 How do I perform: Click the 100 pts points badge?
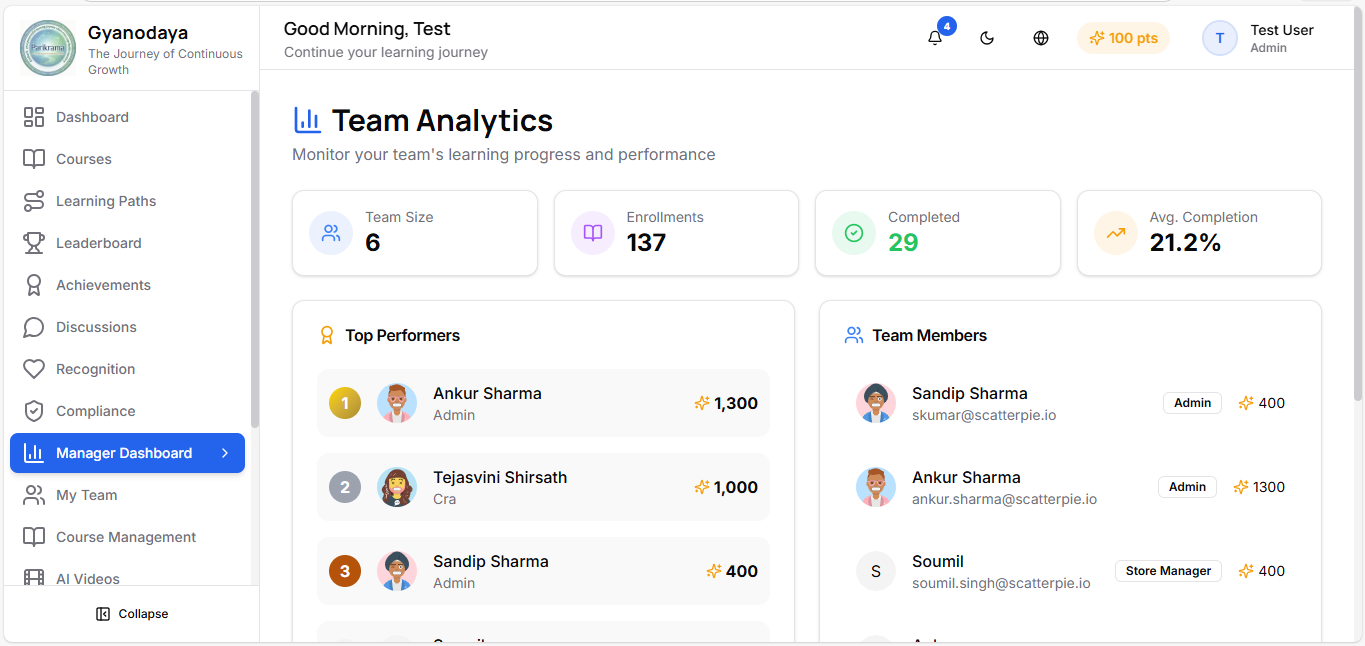click(x=1123, y=38)
